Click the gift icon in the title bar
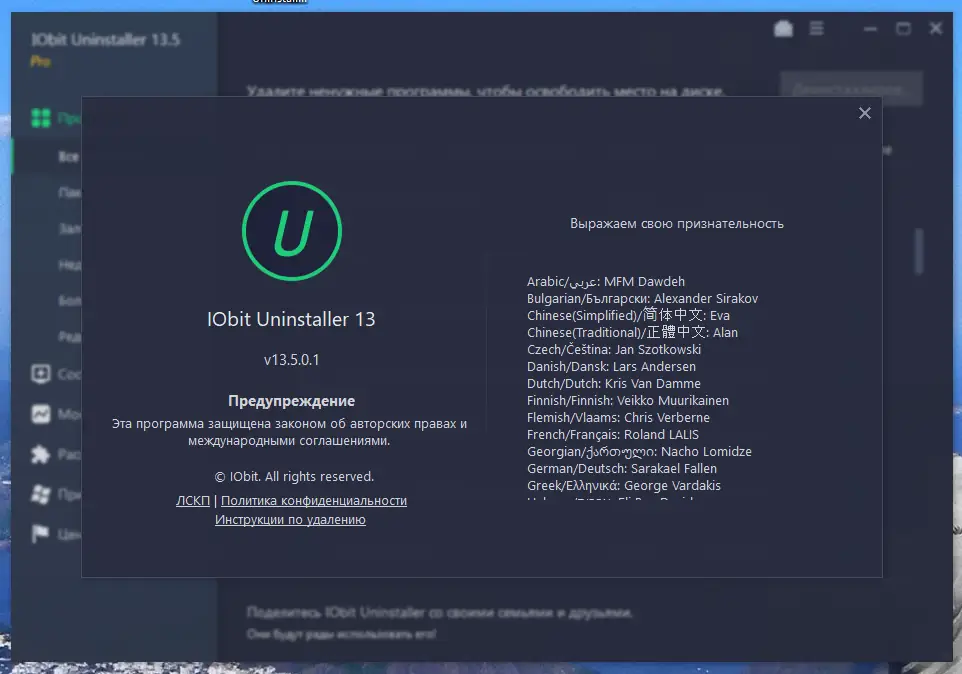The image size is (962, 674). 784,28
